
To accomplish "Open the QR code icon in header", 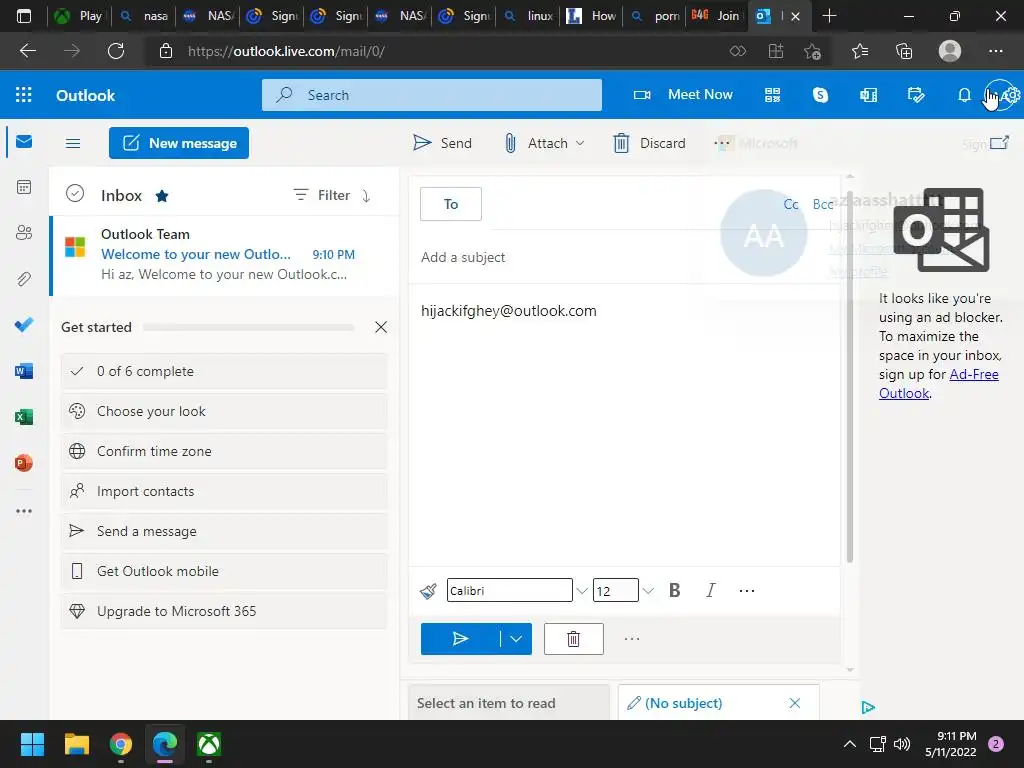I will click(x=773, y=95).
